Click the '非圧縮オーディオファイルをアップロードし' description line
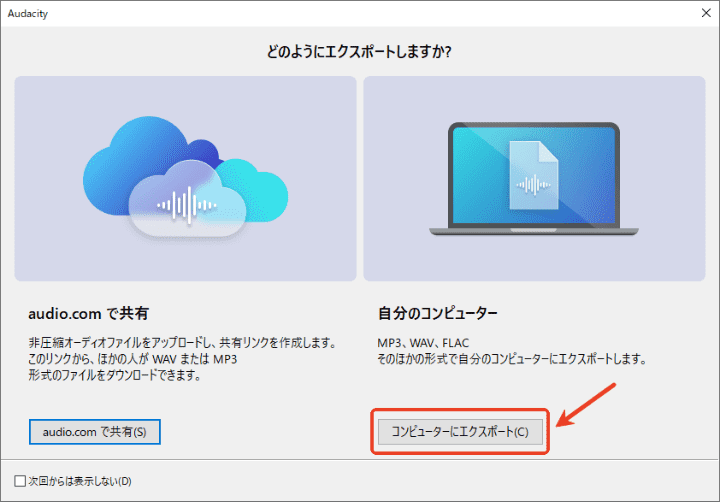 coord(182,343)
